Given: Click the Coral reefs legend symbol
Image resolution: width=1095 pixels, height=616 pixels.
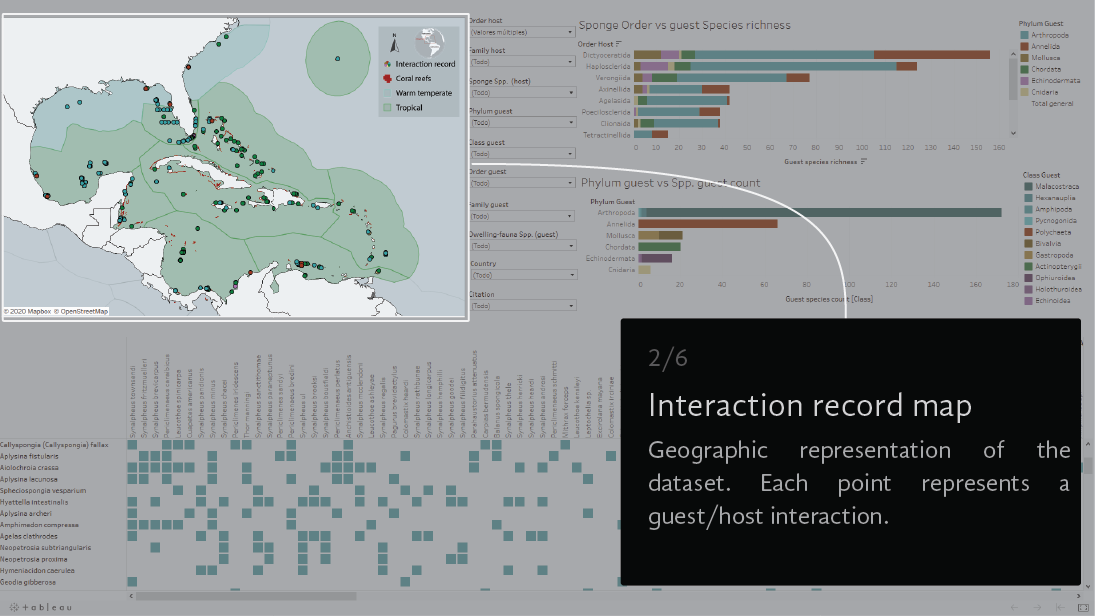Looking at the screenshot, I should point(387,78).
